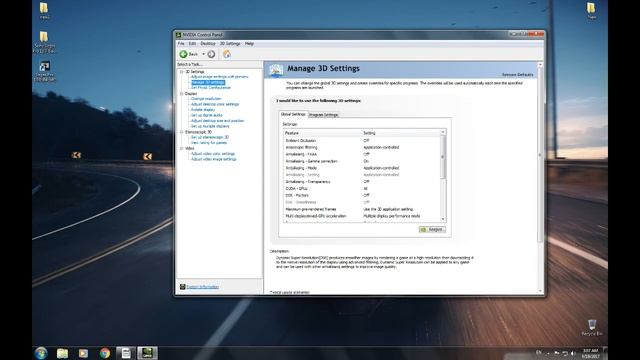
Task: Open Set up stereoscopic 3D task
Action: tap(209, 138)
